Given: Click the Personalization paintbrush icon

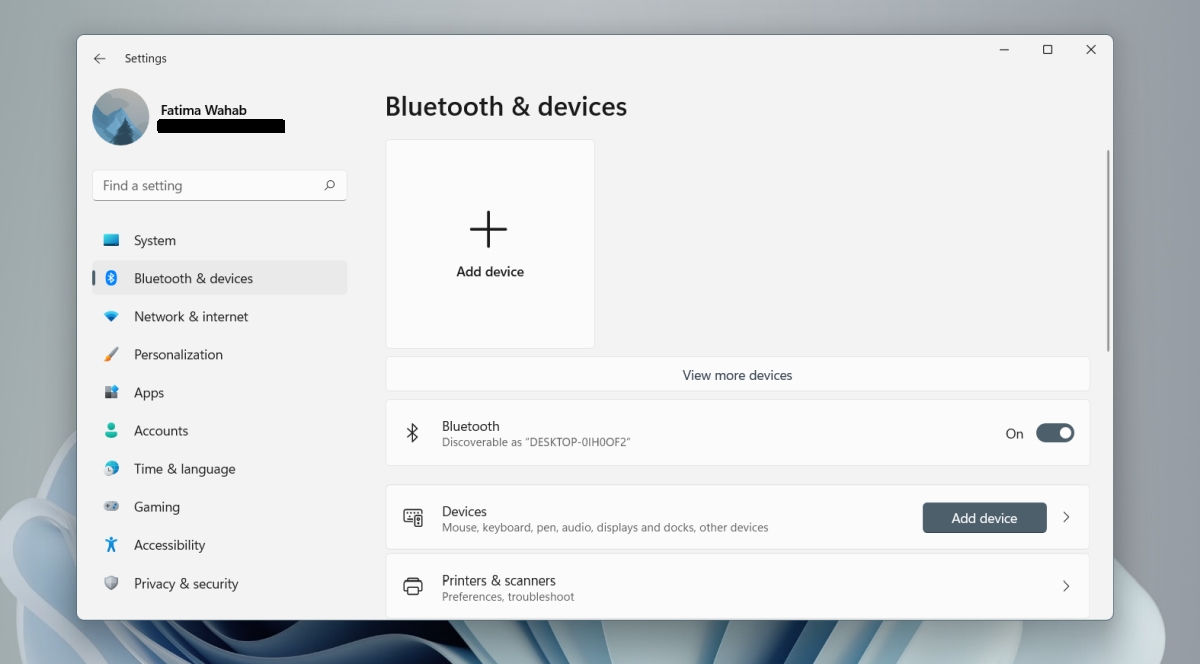Looking at the screenshot, I should tap(112, 355).
